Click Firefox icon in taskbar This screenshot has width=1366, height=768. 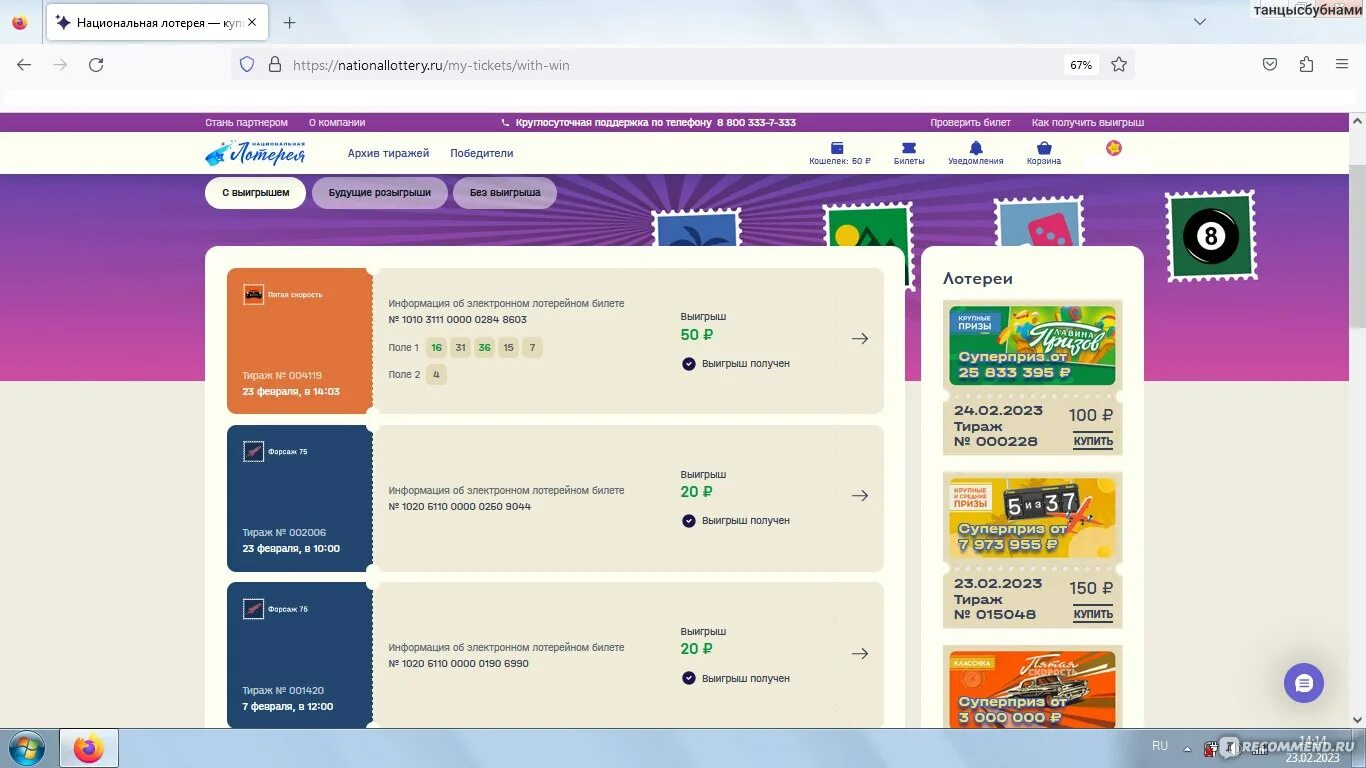[89, 748]
